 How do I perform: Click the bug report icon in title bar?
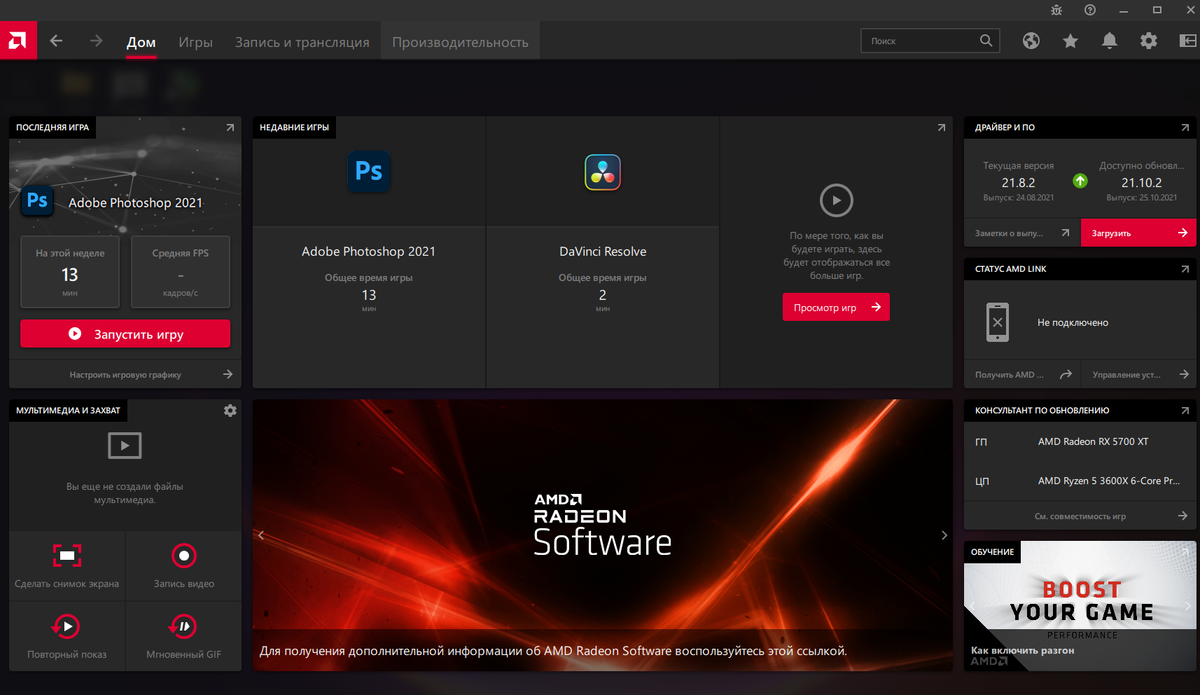[1058, 9]
